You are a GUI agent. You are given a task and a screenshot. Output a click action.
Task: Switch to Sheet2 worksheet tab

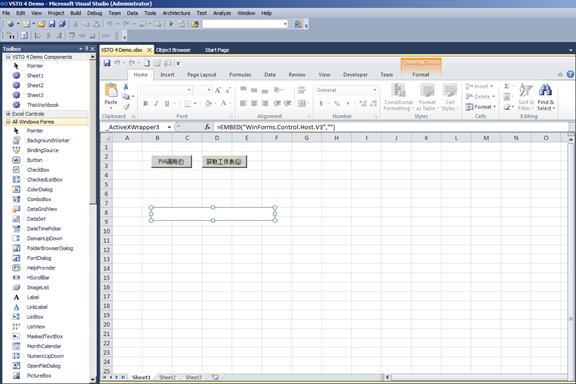point(168,377)
